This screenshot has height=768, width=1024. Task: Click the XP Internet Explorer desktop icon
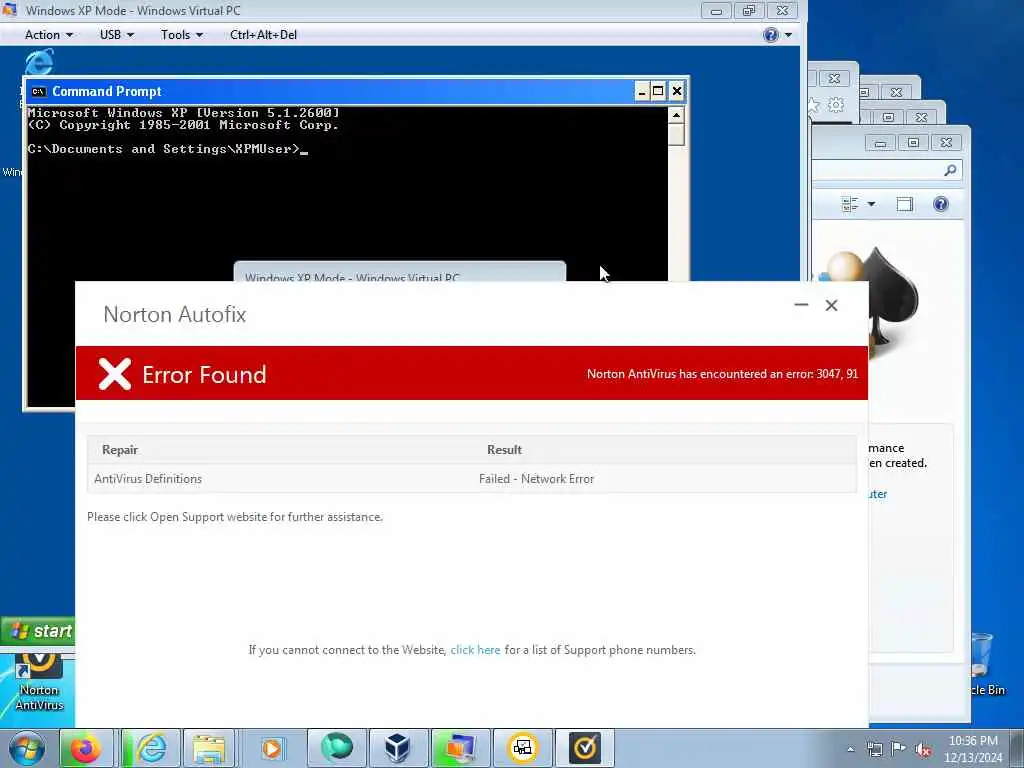click(39, 62)
